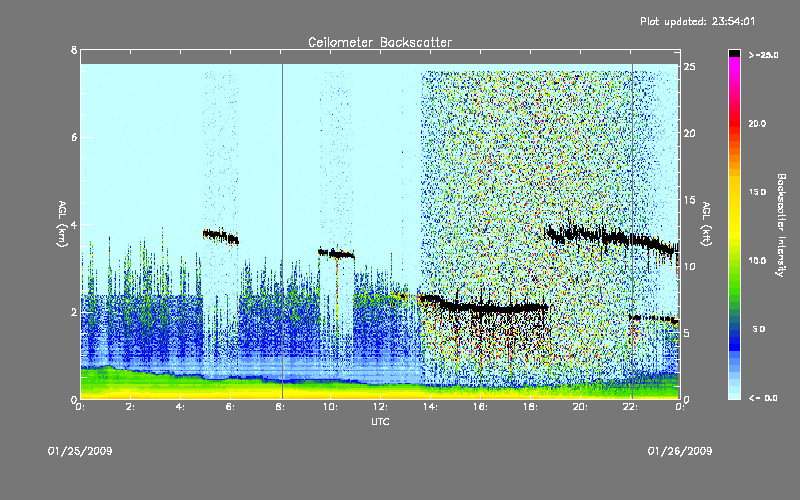Click the vertical gray marker line at 08:00 UTC
The image size is (800, 500).
coord(282,231)
